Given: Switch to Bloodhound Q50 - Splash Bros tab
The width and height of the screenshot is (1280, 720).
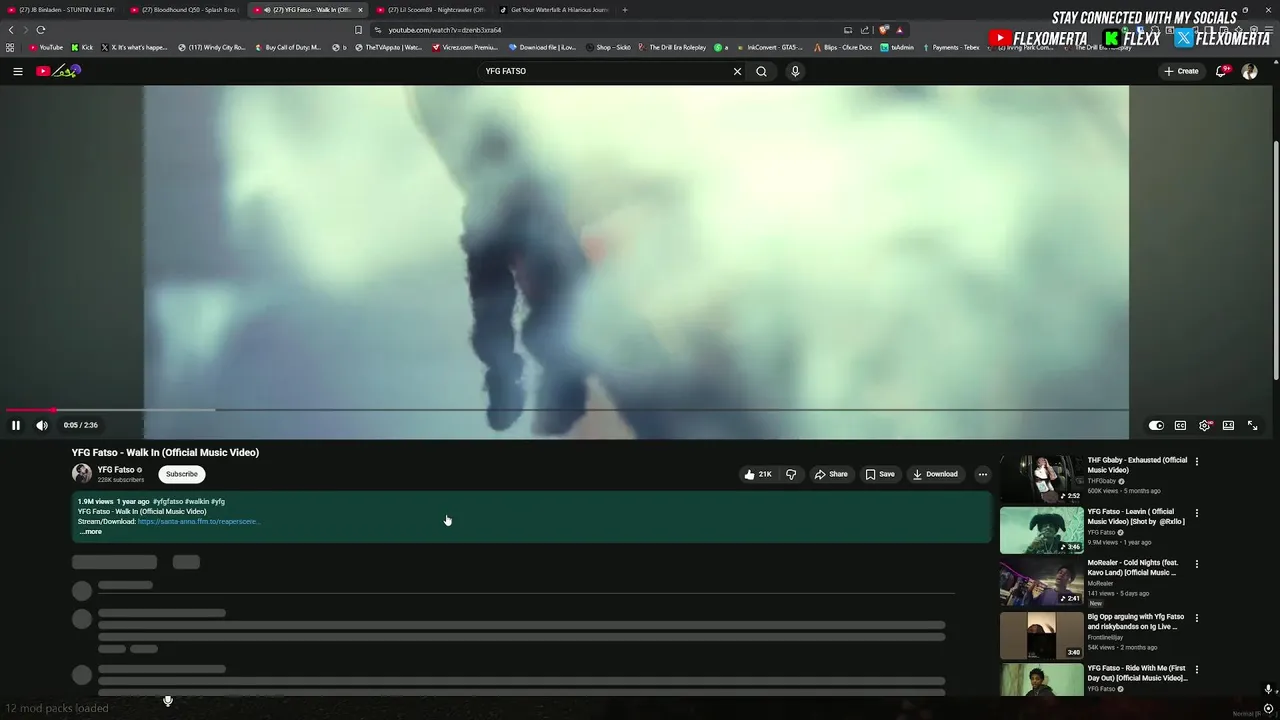Looking at the screenshot, I should (185, 10).
